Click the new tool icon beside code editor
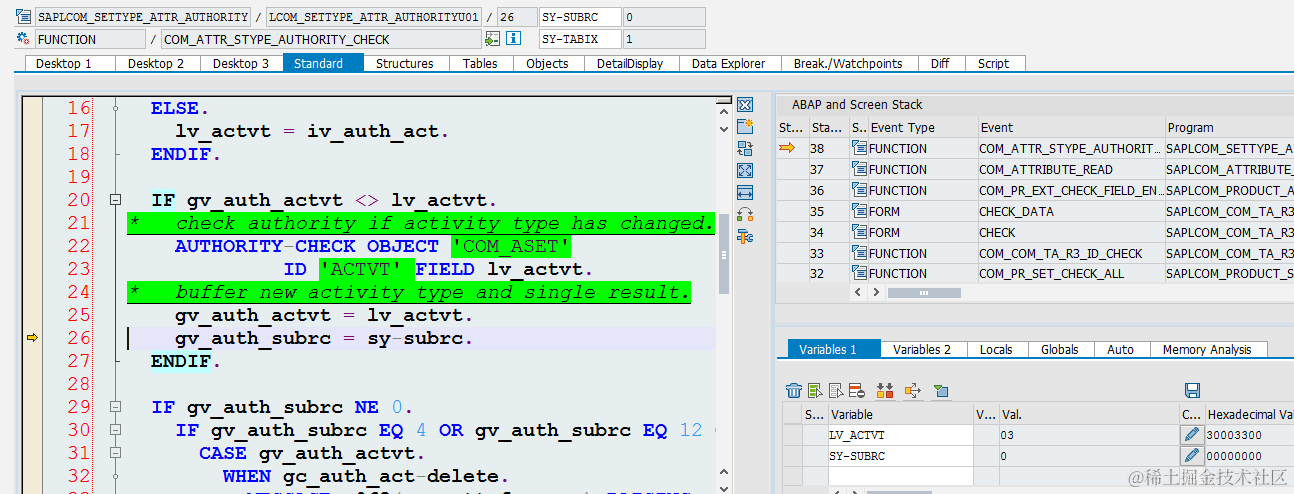The height and width of the screenshot is (494, 1294). [745, 126]
